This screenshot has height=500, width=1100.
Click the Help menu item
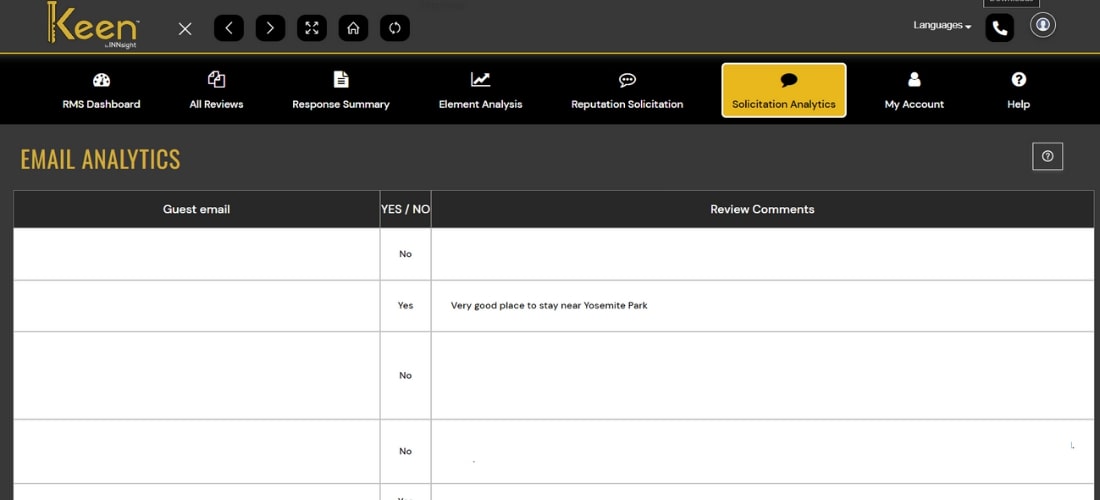[1018, 90]
